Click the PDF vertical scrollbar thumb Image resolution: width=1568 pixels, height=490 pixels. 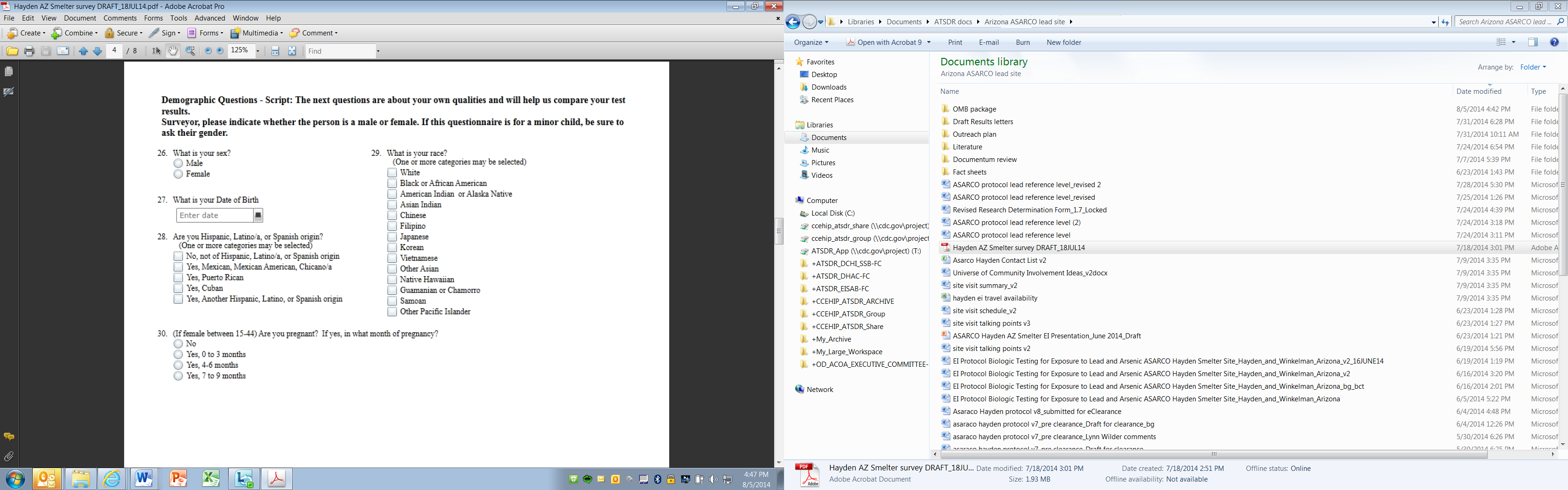778,231
